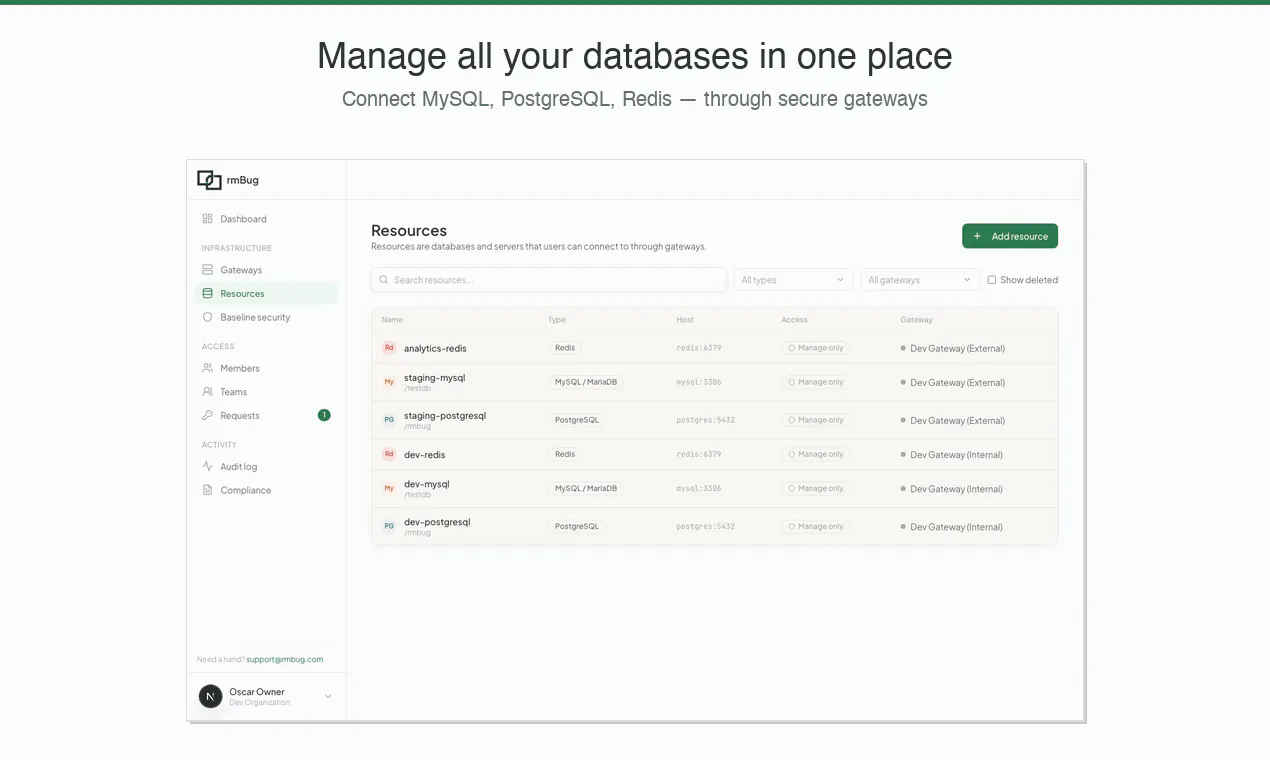Click the search magnifier icon
Viewport: 1270px width, 760px height.
click(x=384, y=280)
